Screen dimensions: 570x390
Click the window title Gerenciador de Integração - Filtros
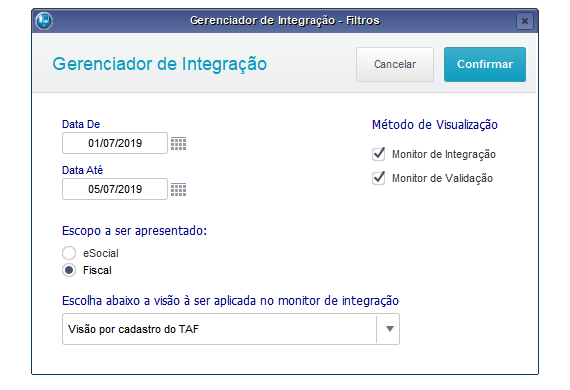[x=285, y=20]
